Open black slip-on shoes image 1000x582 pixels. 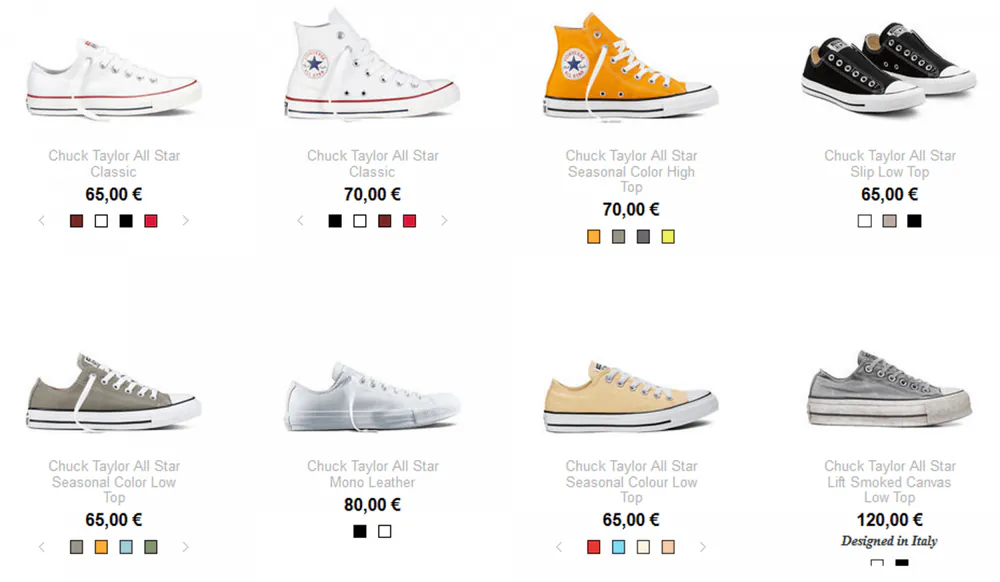tap(890, 68)
